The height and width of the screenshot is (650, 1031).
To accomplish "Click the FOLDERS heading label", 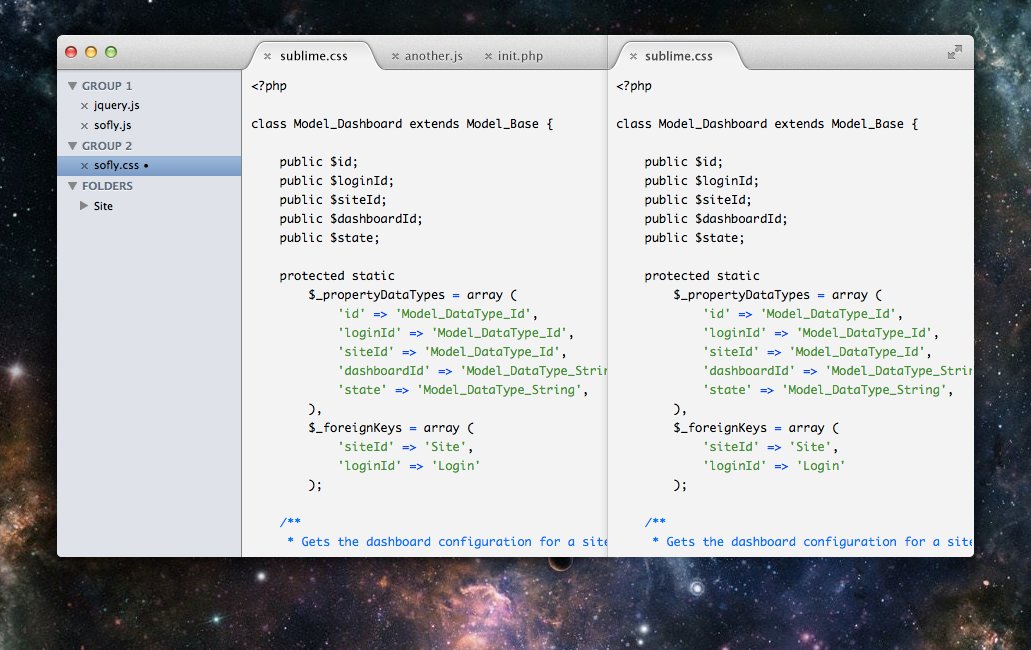I will coord(107,186).
